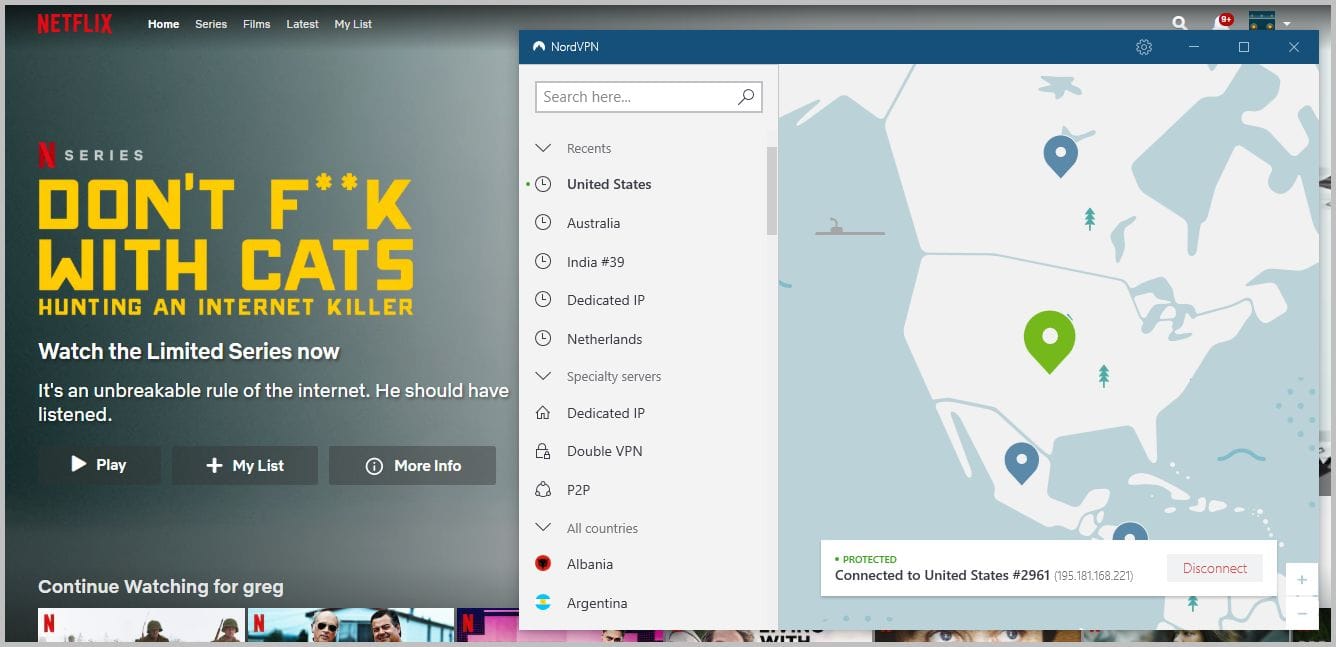Click the house icon for Dedicated IP specialty server
The image size is (1336, 647).
click(543, 413)
